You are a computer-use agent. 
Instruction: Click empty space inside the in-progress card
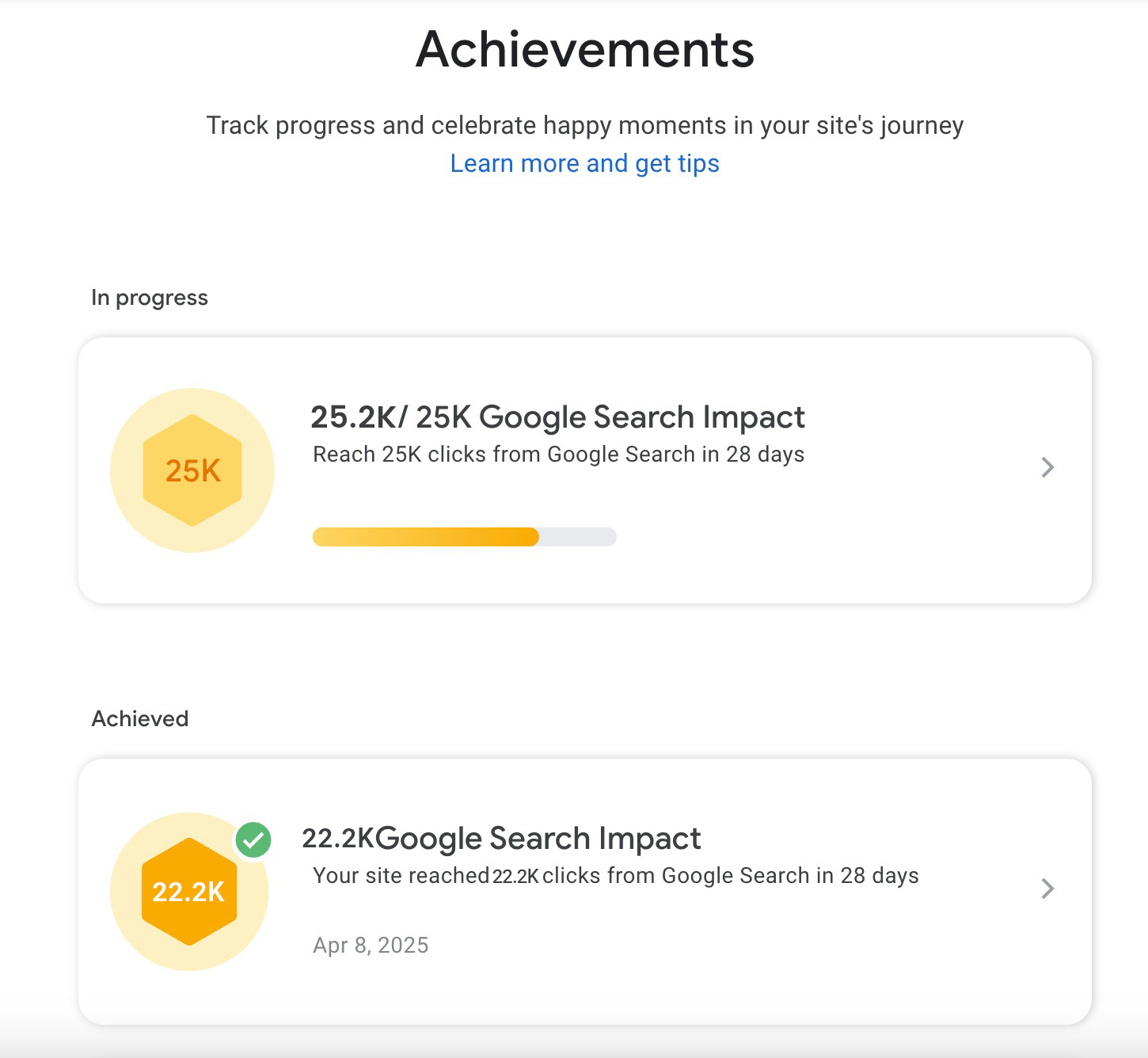[x=831, y=539]
